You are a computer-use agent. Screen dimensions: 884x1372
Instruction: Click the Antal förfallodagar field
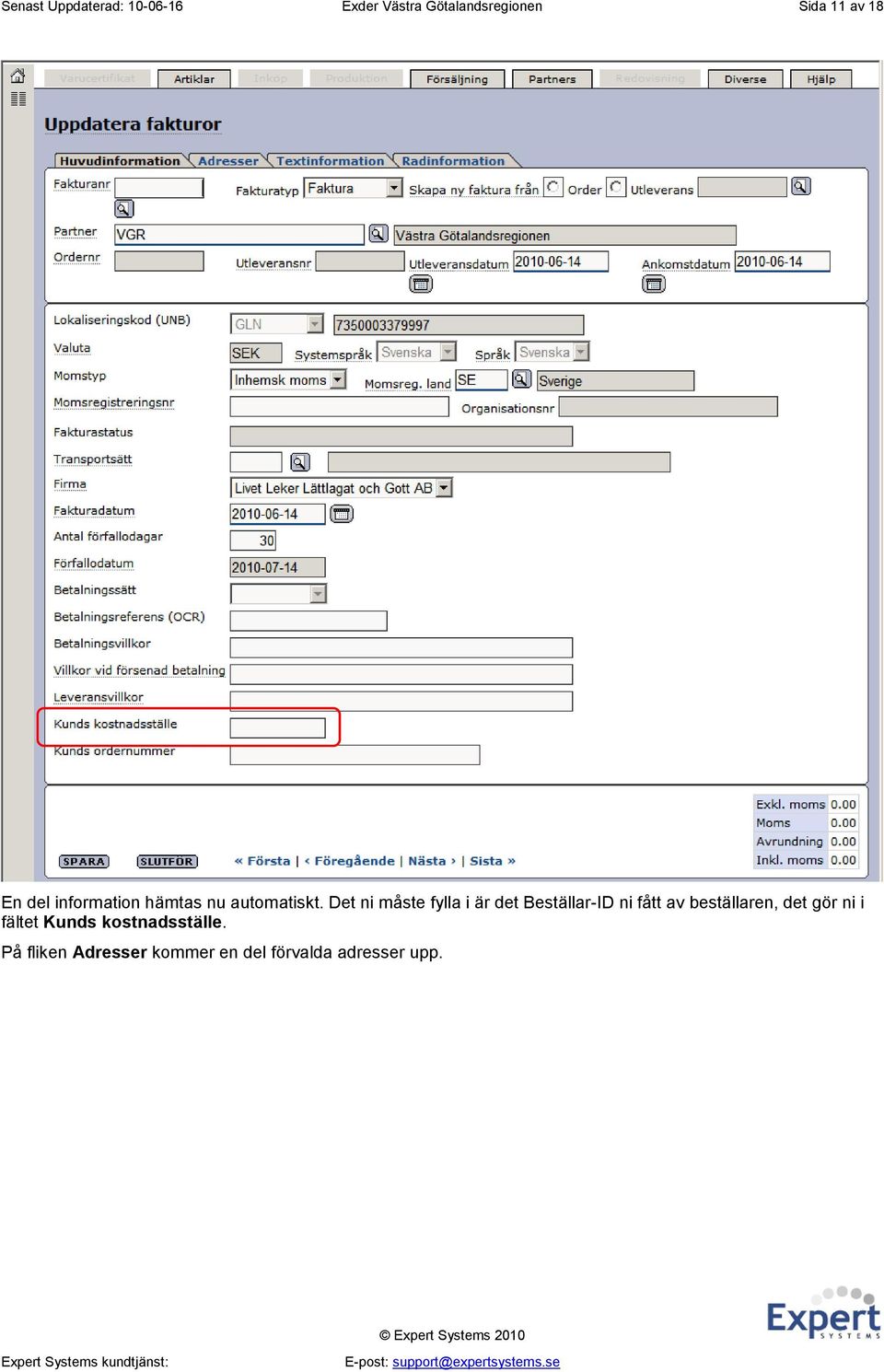(x=253, y=541)
